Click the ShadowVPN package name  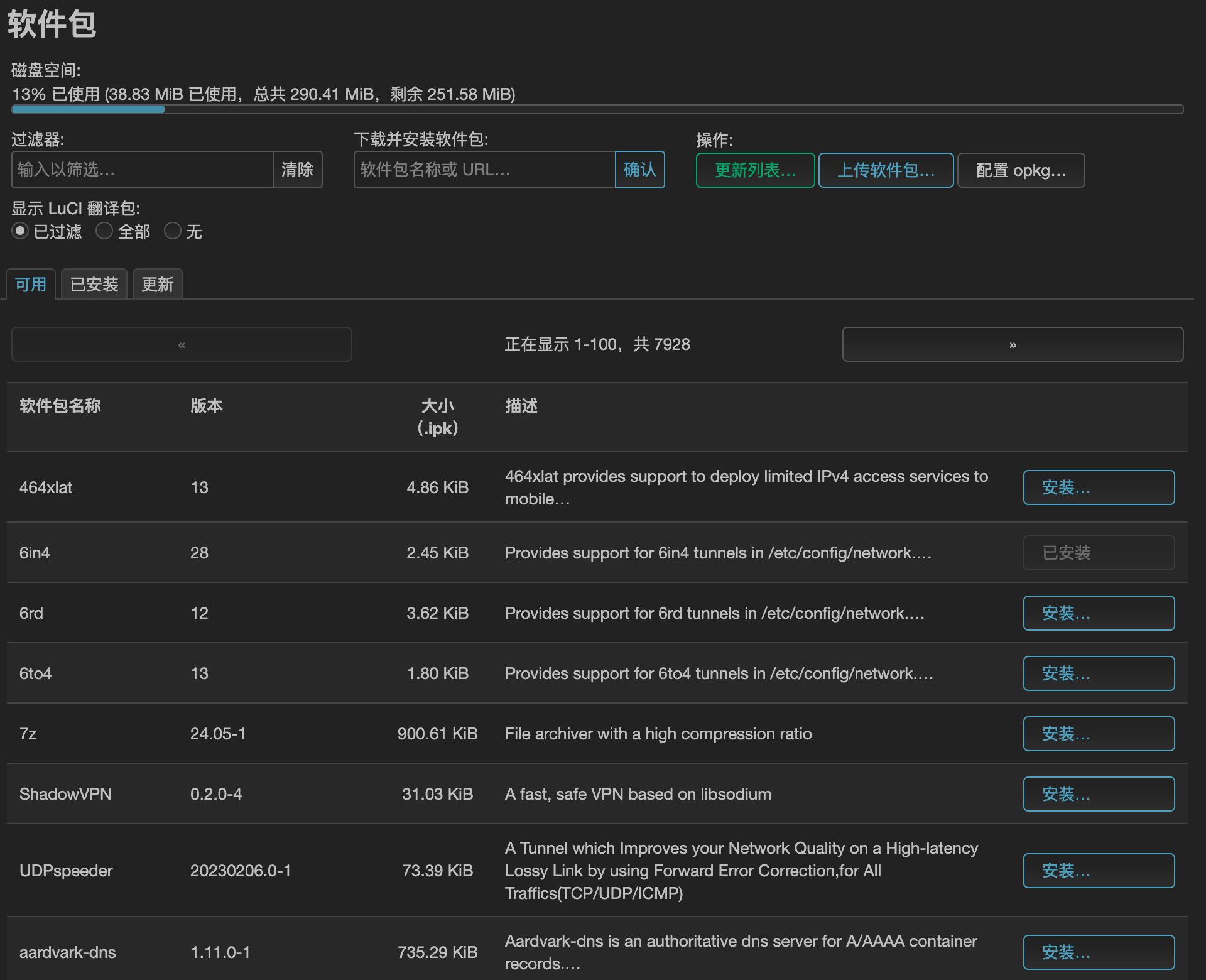point(65,794)
